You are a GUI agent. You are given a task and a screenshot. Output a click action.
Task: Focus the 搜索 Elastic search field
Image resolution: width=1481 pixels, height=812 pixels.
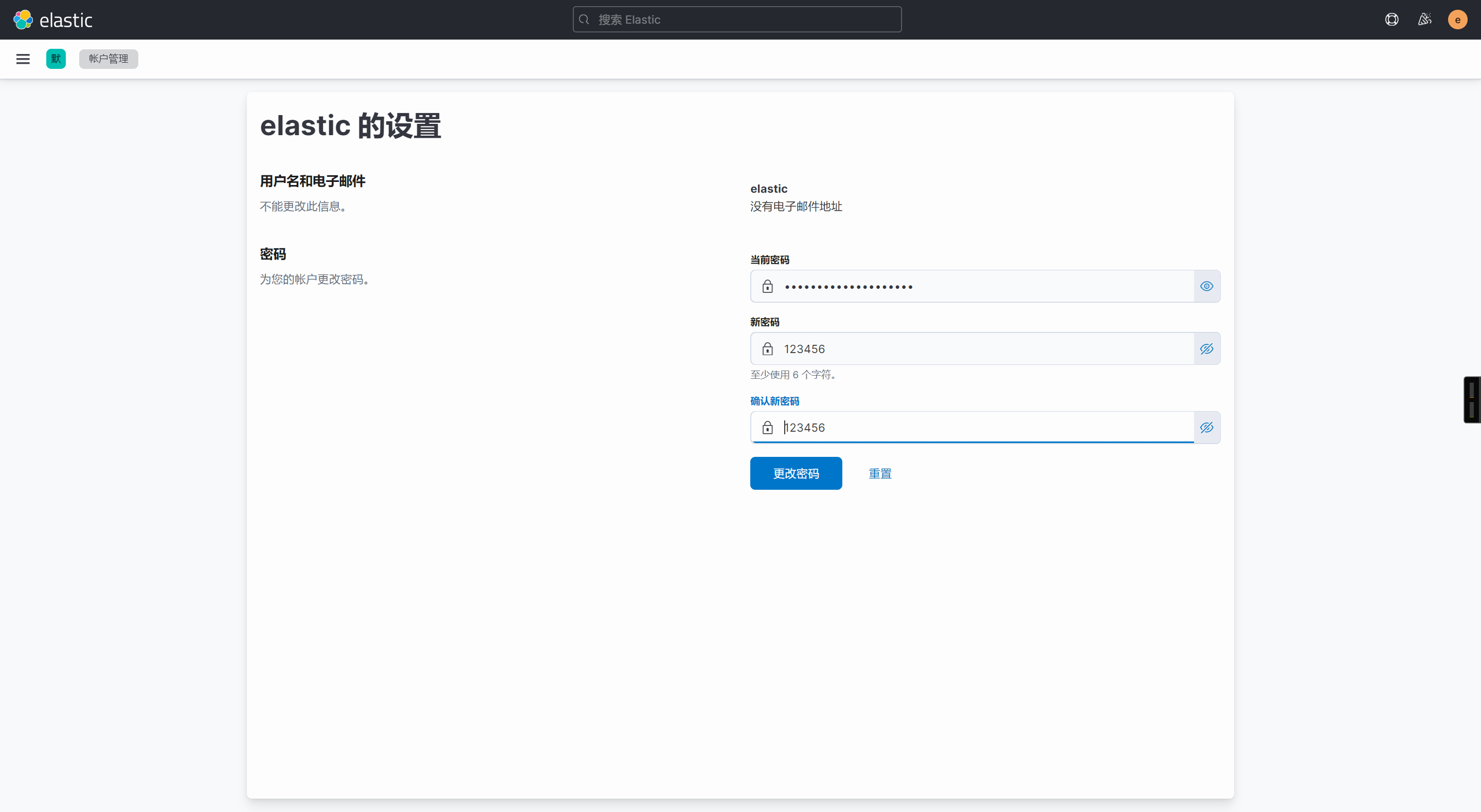tap(737, 20)
